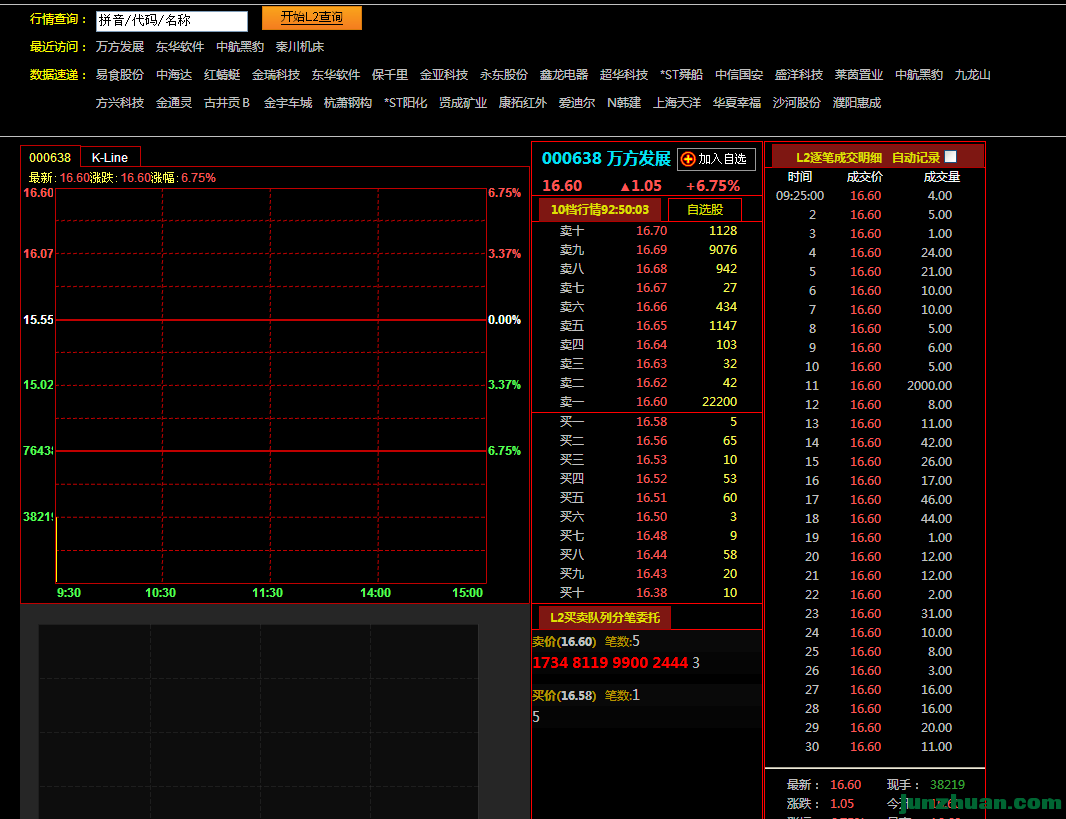1066x819 pixels.
Task: Click the 买价(16.58) queue label
Action: coord(564,696)
